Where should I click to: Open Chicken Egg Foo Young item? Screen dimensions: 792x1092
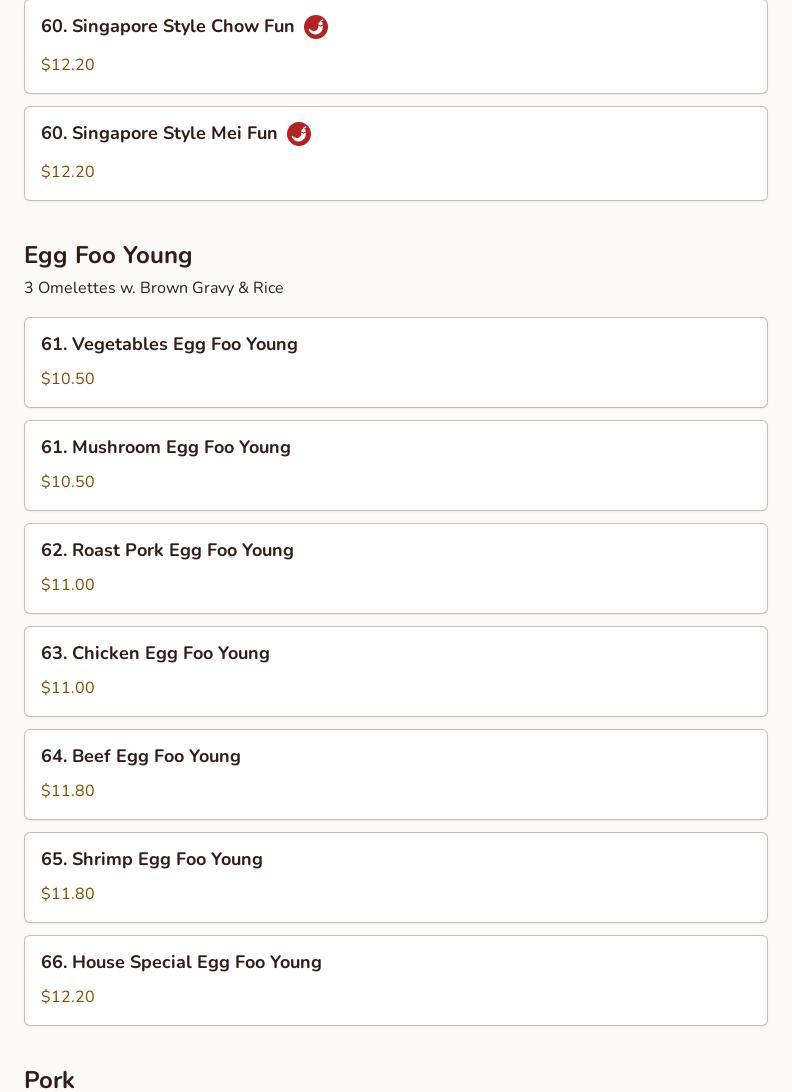coord(156,654)
